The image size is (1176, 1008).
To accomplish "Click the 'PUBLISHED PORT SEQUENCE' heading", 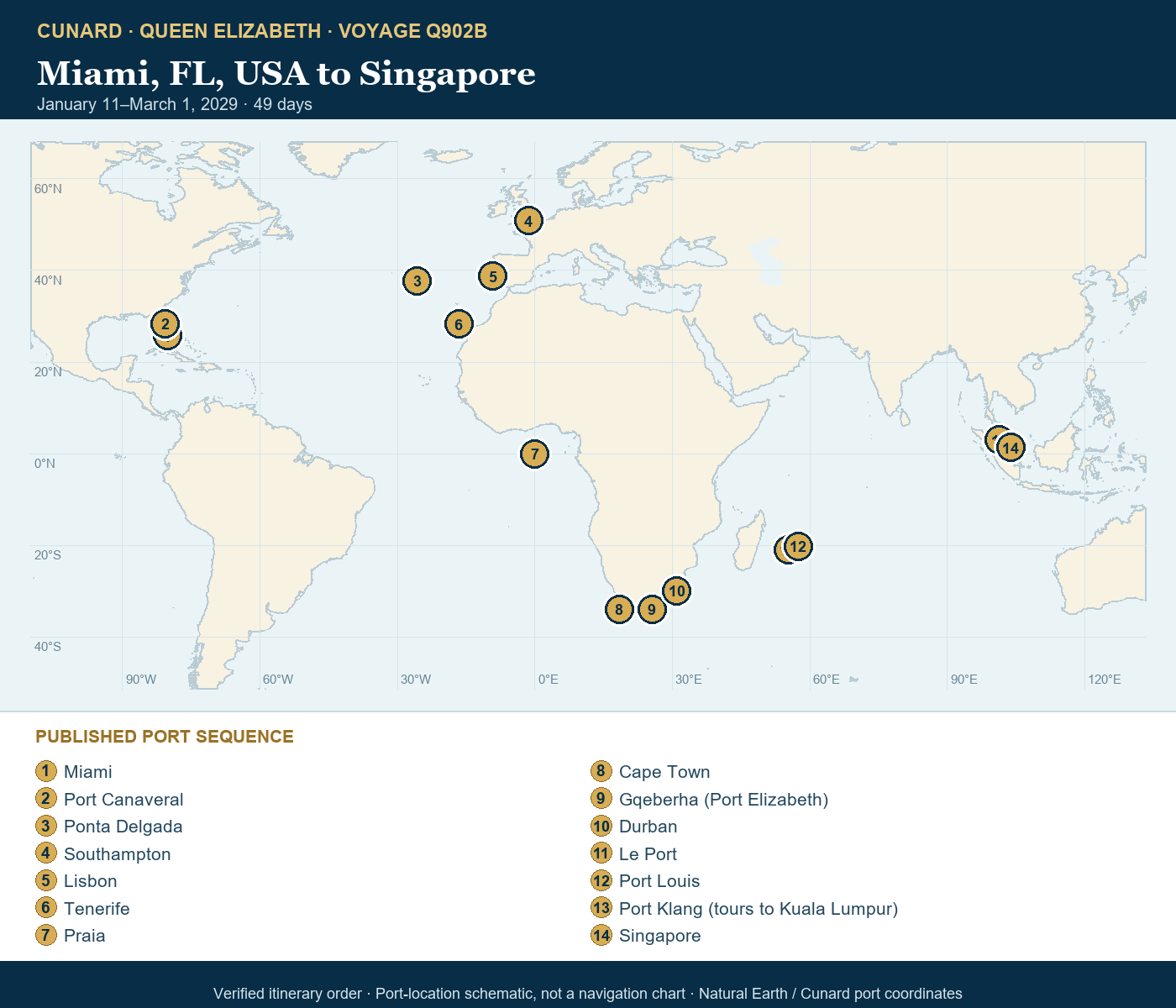I will [x=165, y=737].
